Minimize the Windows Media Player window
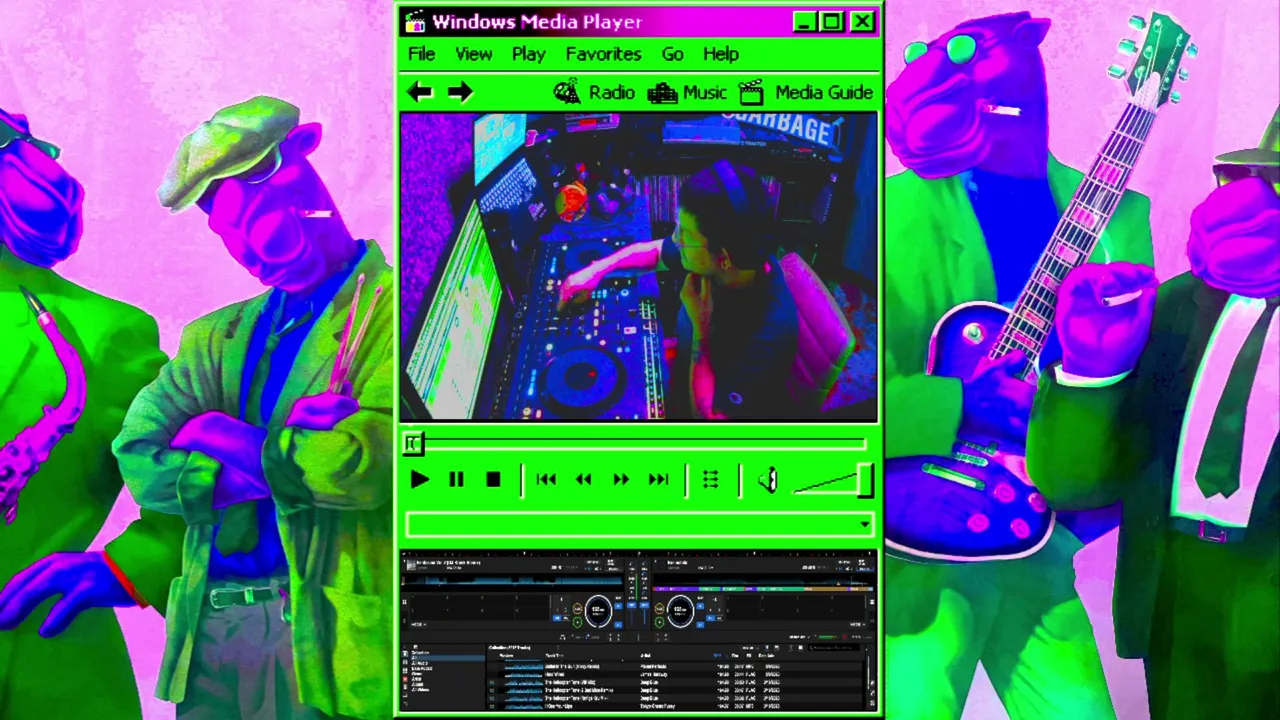 [804, 21]
